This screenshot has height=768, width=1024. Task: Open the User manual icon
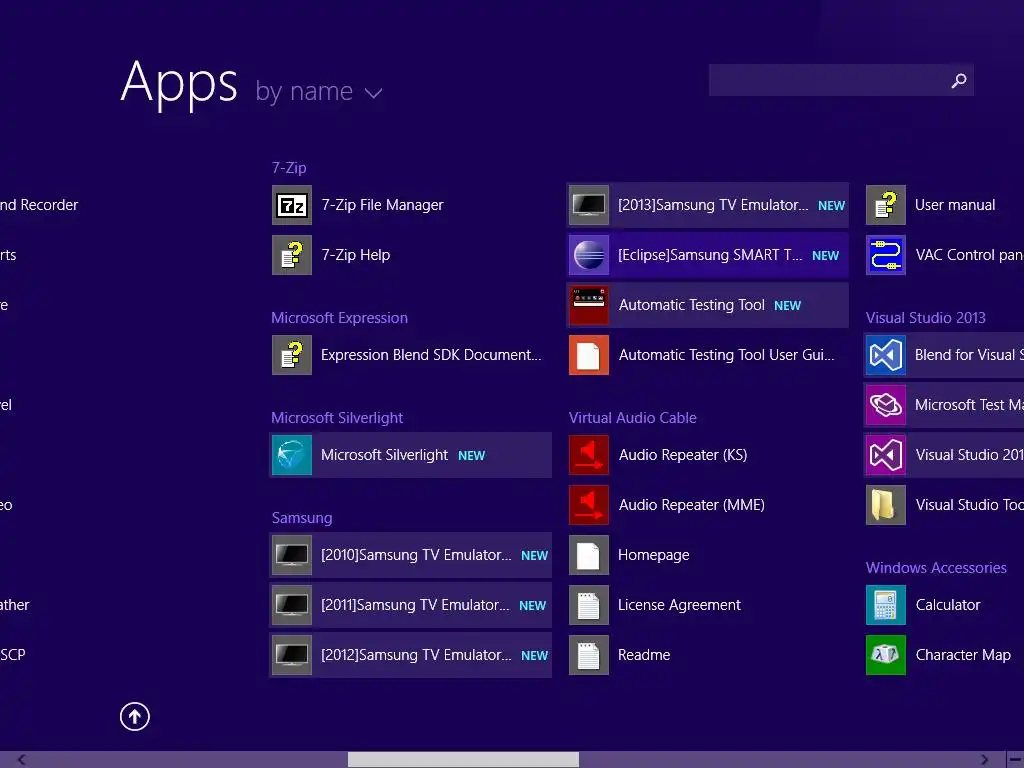tap(886, 205)
